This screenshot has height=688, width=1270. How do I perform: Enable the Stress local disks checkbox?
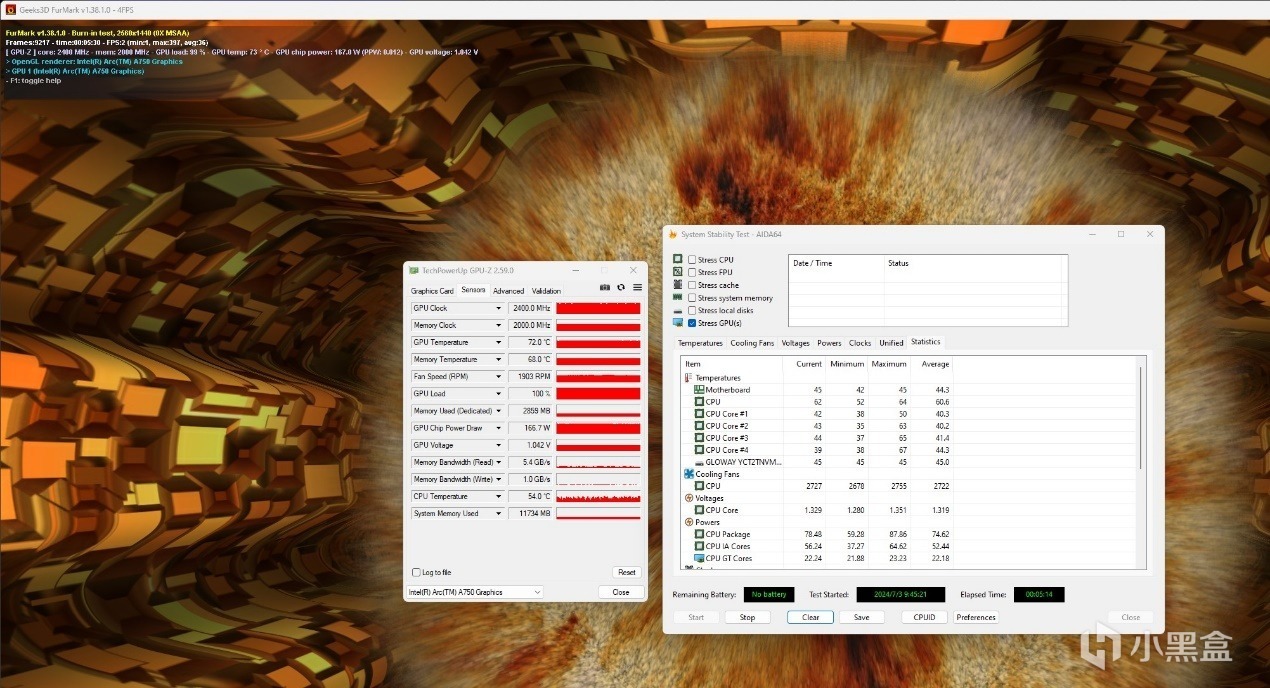pyautogui.click(x=692, y=310)
